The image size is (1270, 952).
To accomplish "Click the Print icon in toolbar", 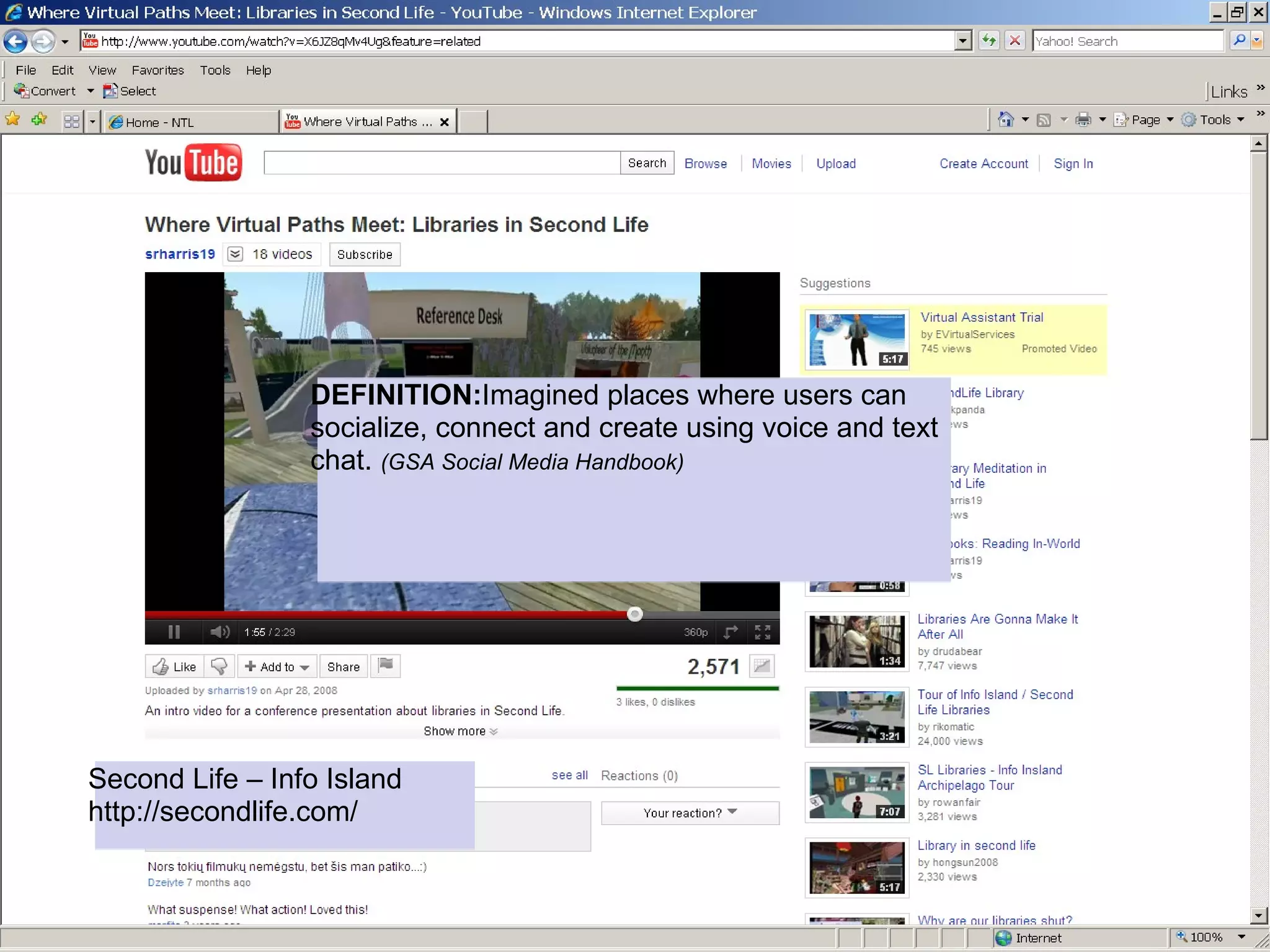I will 1083,120.
